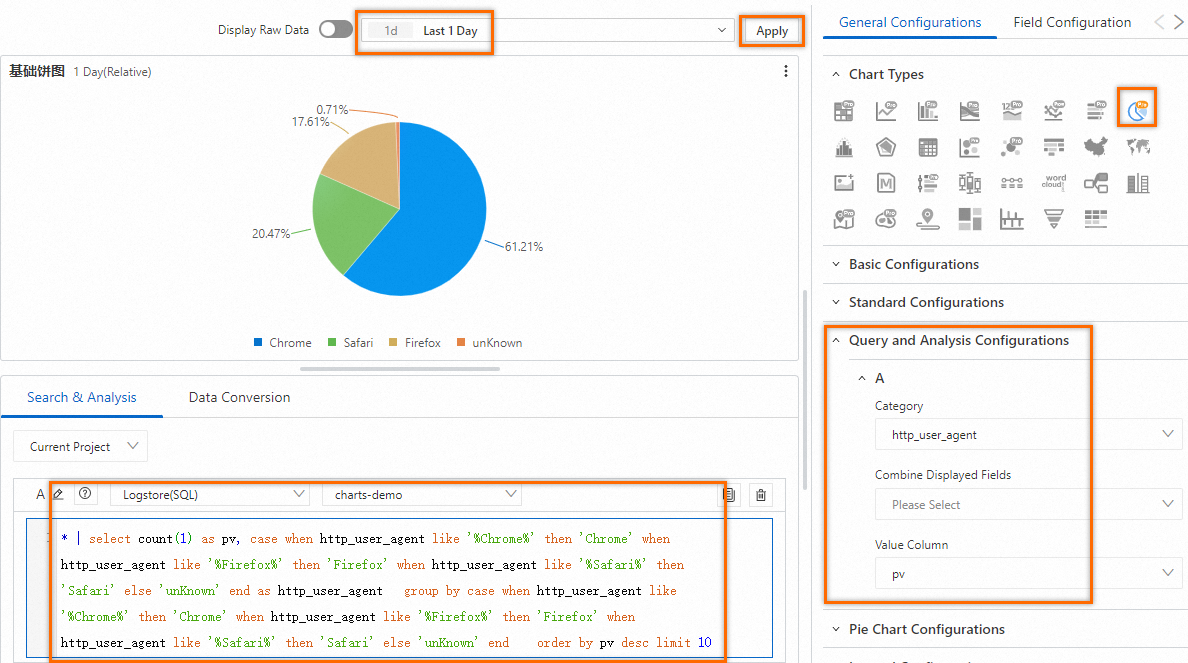Open the Value Column pv dropdown
Image resolution: width=1188 pixels, height=663 pixels.
click(x=1028, y=574)
